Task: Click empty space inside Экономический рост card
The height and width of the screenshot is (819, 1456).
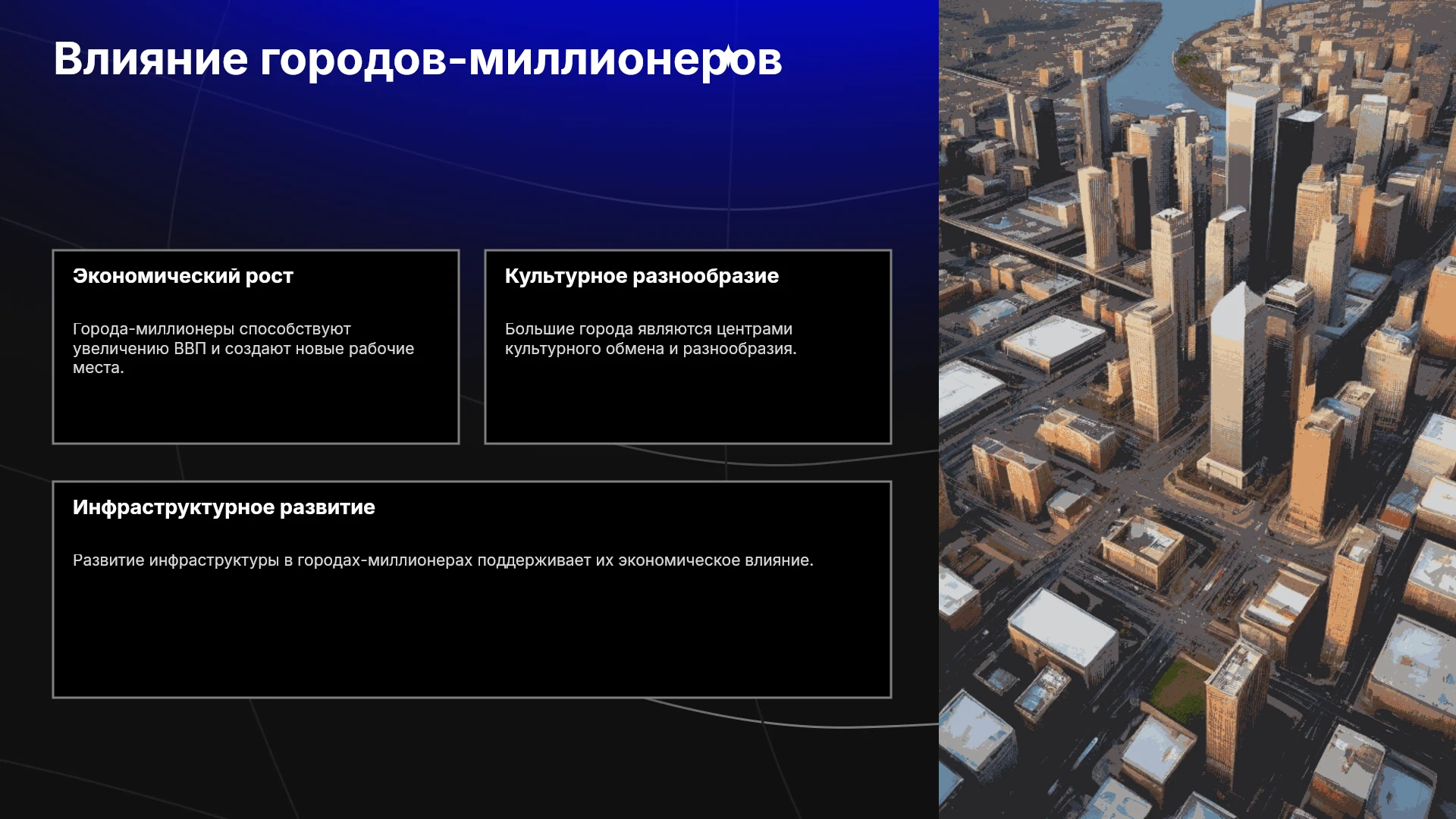Action: [256, 409]
